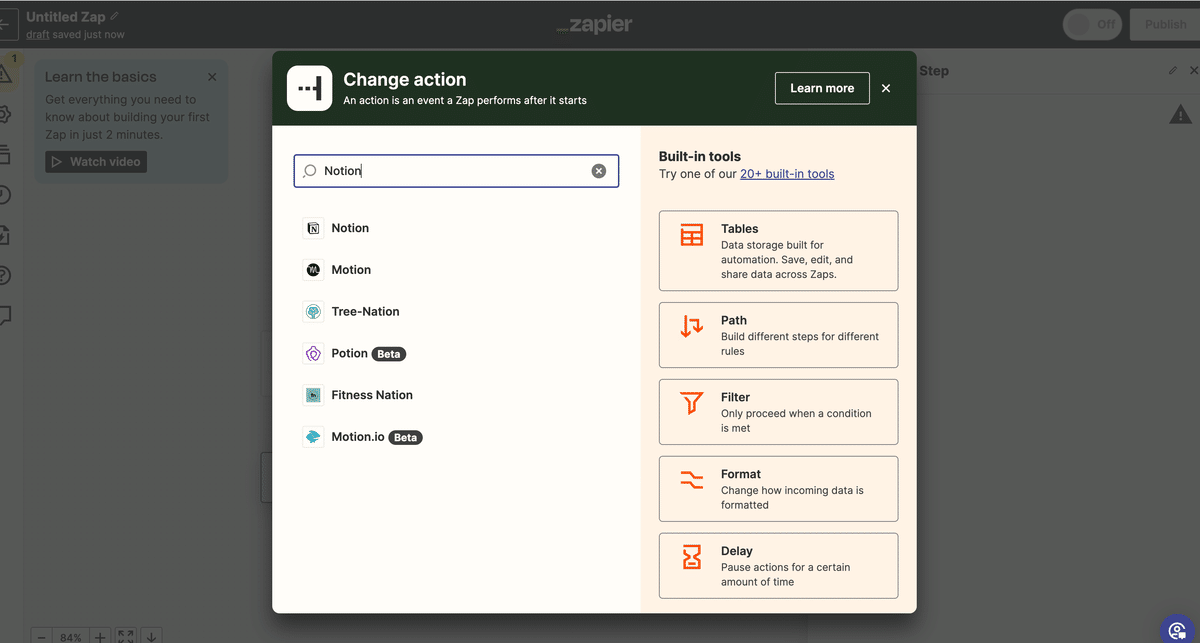Click the Publish button
The height and width of the screenshot is (643, 1200).
point(1165,25)
